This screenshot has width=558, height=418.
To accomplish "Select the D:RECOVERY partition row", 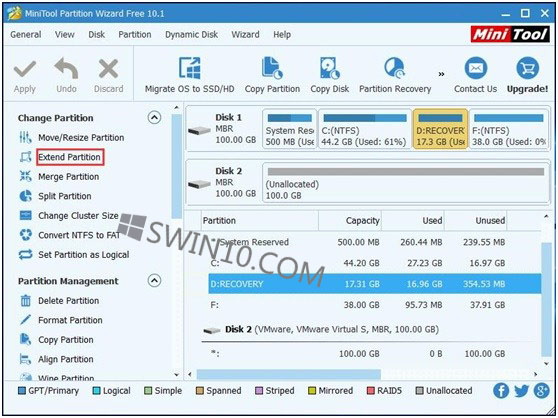I will pos(374,284).
